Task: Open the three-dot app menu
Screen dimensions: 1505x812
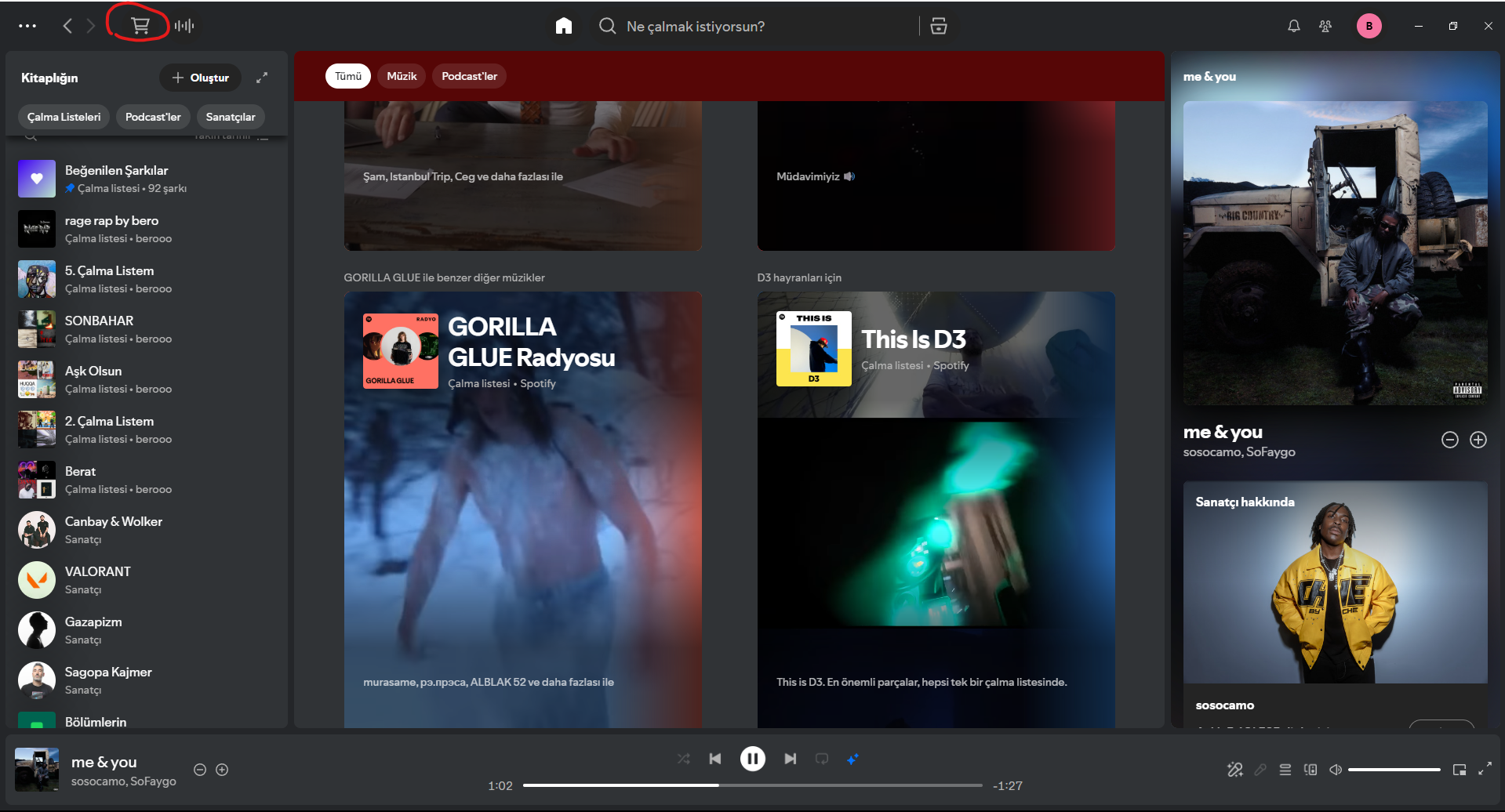Action: coord(27,26)
